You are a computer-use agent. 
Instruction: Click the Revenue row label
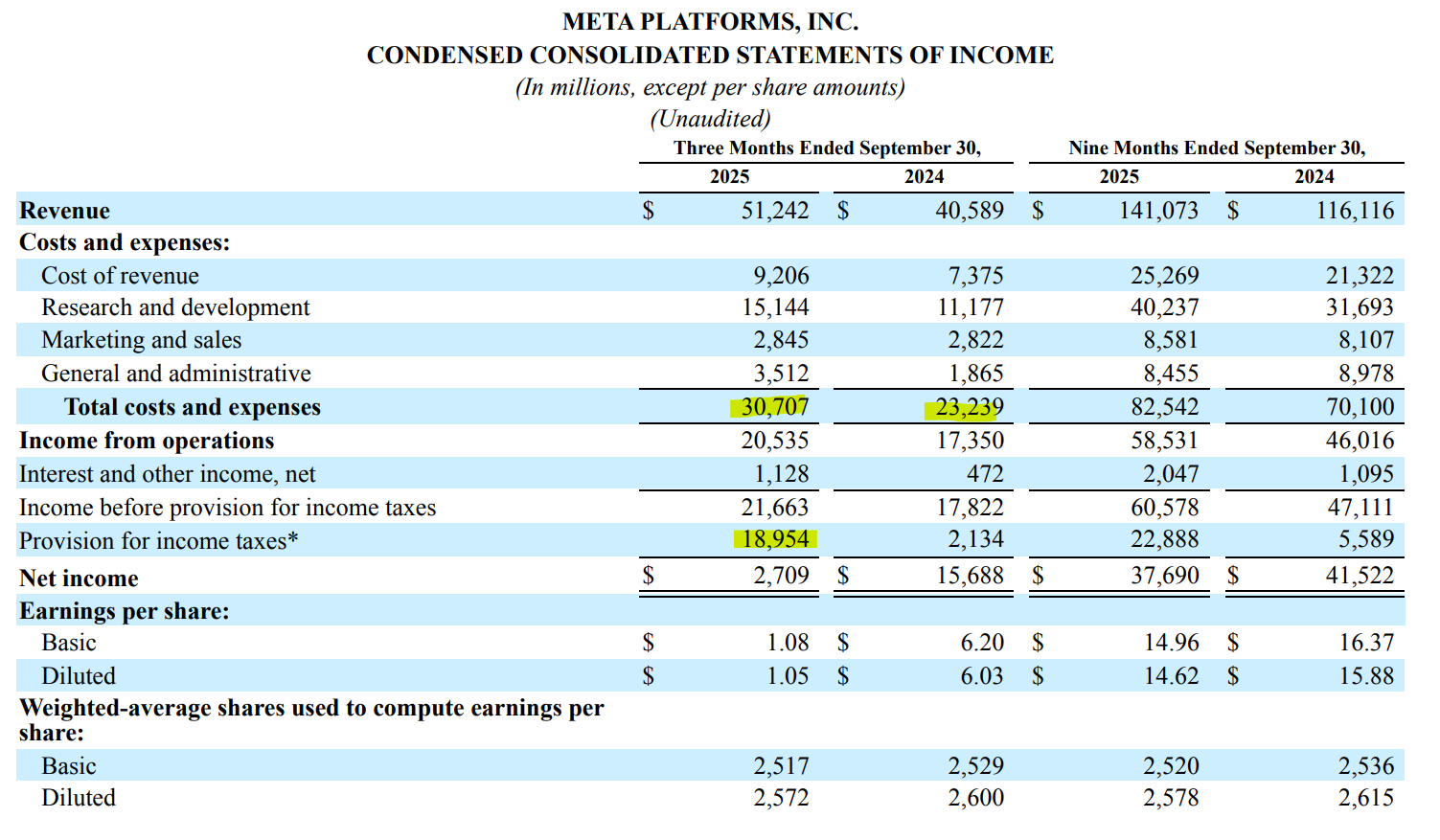[x=64, y=211]
